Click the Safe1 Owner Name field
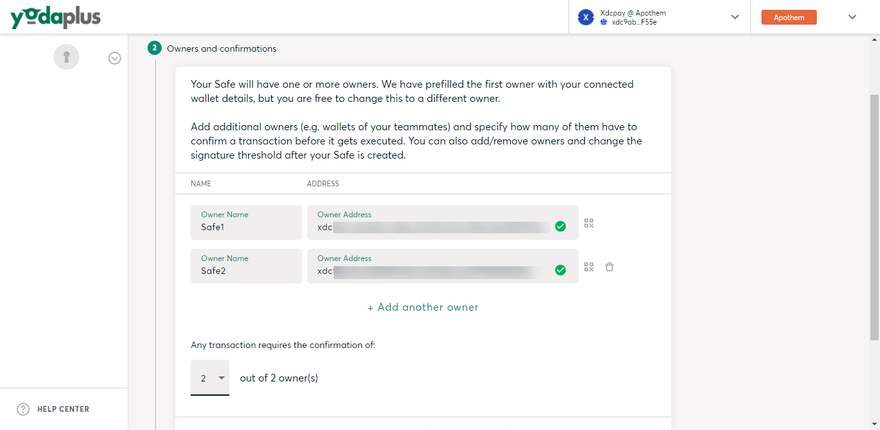The width and height of the screenshot is (880, 430). (246, 222)
